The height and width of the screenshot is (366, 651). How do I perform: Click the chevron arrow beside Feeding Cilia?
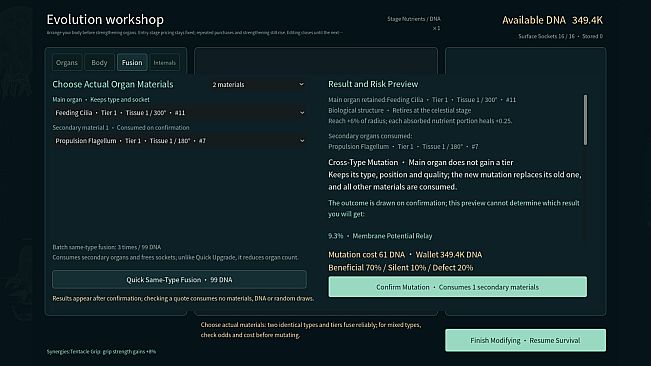click(x=302, y=112)
